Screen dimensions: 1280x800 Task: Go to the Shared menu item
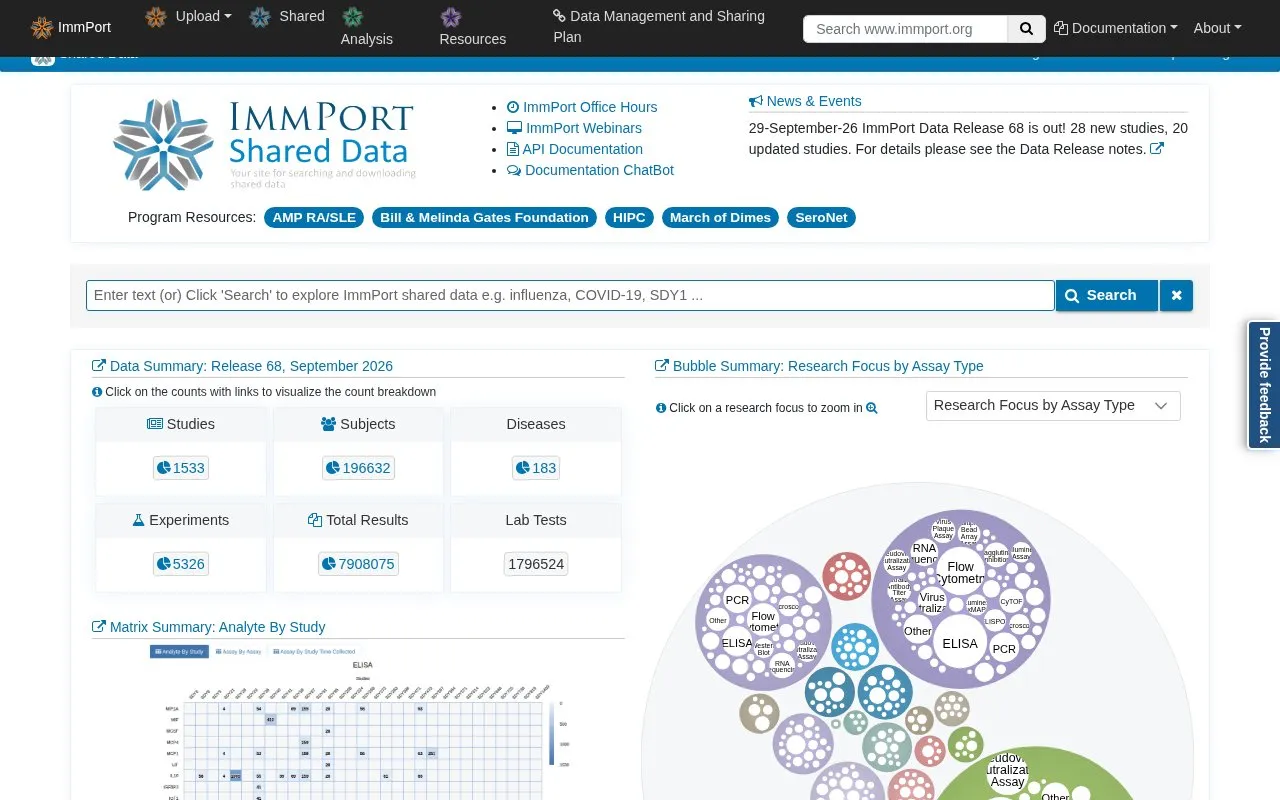(287, 16)
